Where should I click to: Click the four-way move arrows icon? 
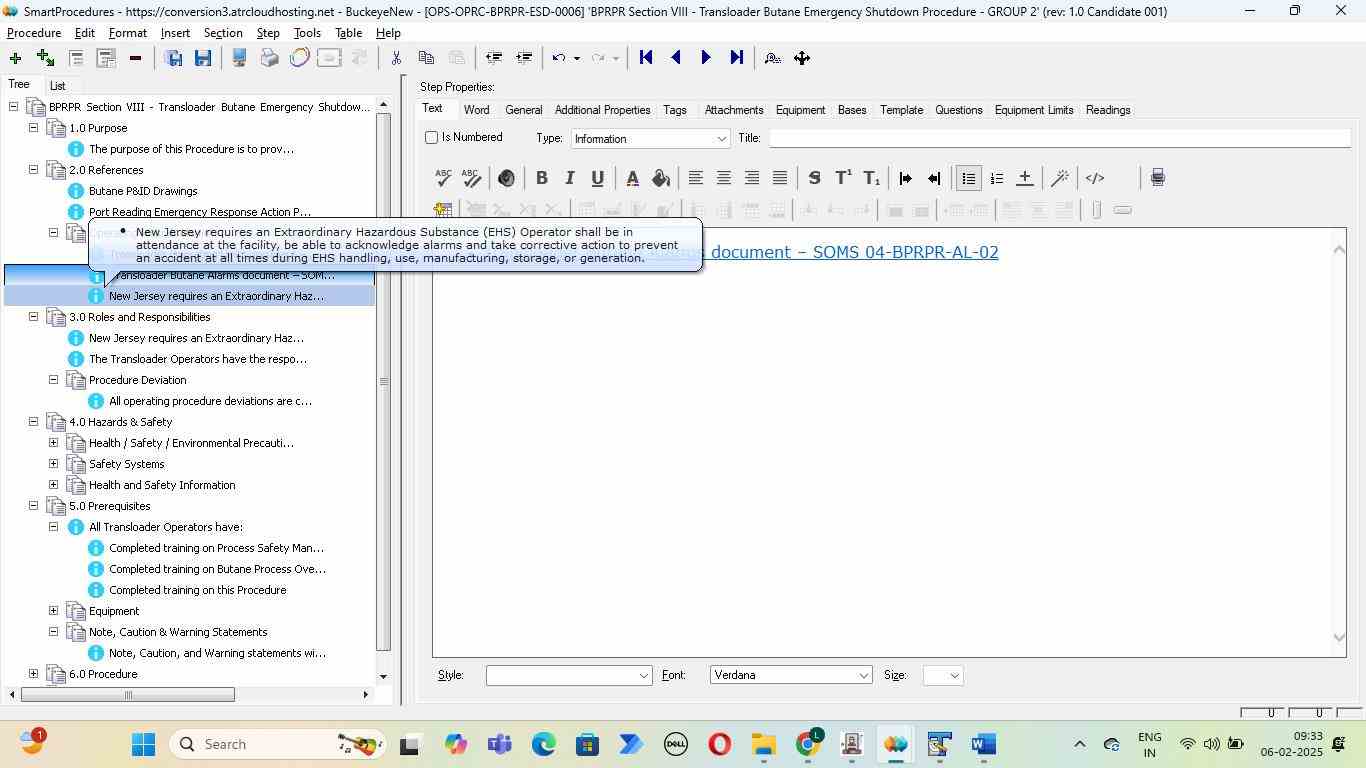[x=802, y=58]
